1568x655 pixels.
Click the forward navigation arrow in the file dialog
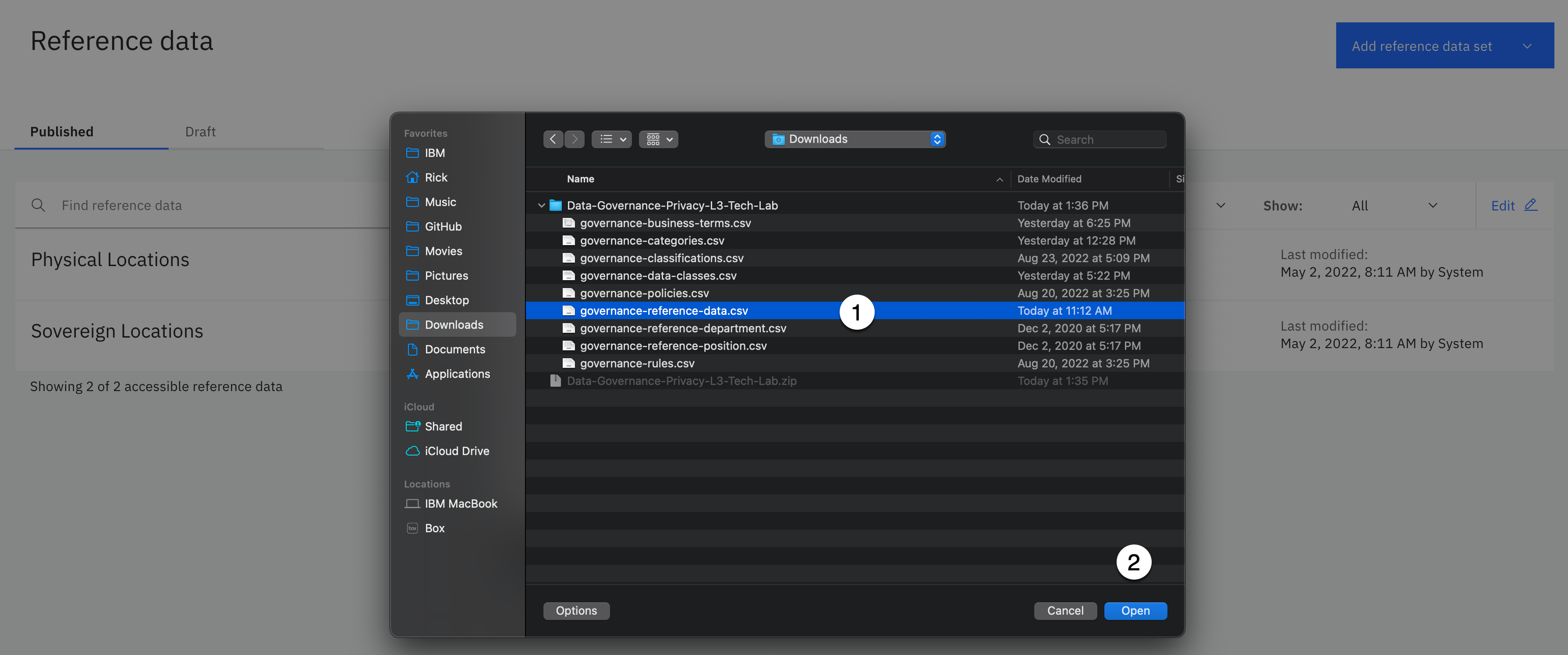coord(574,139)
